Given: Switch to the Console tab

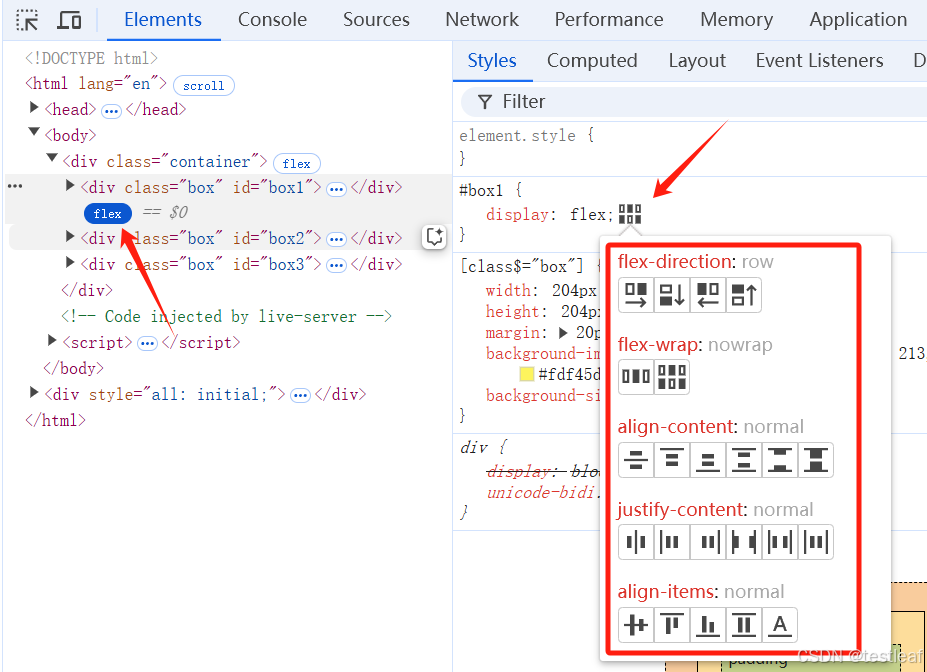Looking at the screenshot, I should (273, 20).
